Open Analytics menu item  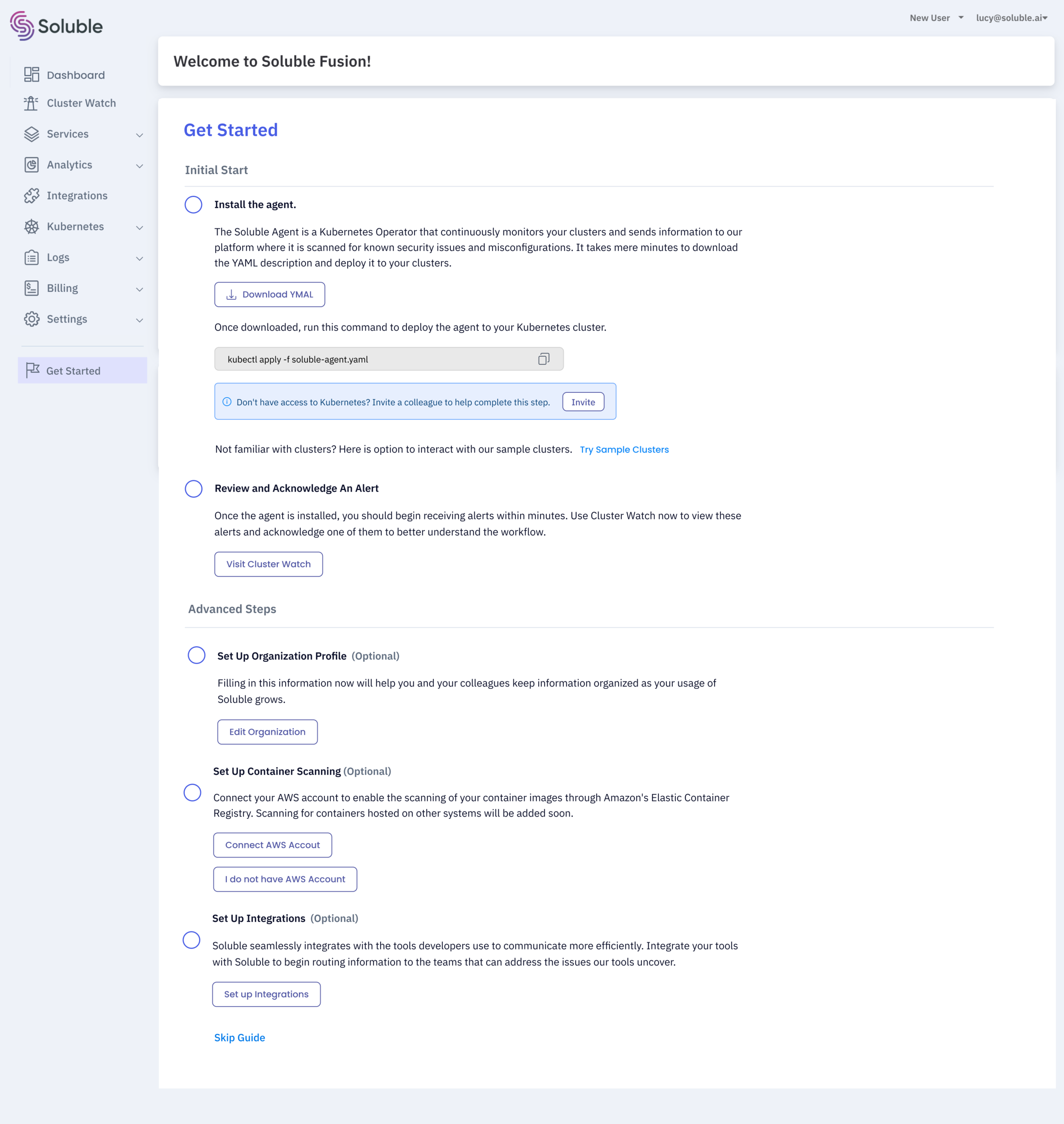[69, 165]
